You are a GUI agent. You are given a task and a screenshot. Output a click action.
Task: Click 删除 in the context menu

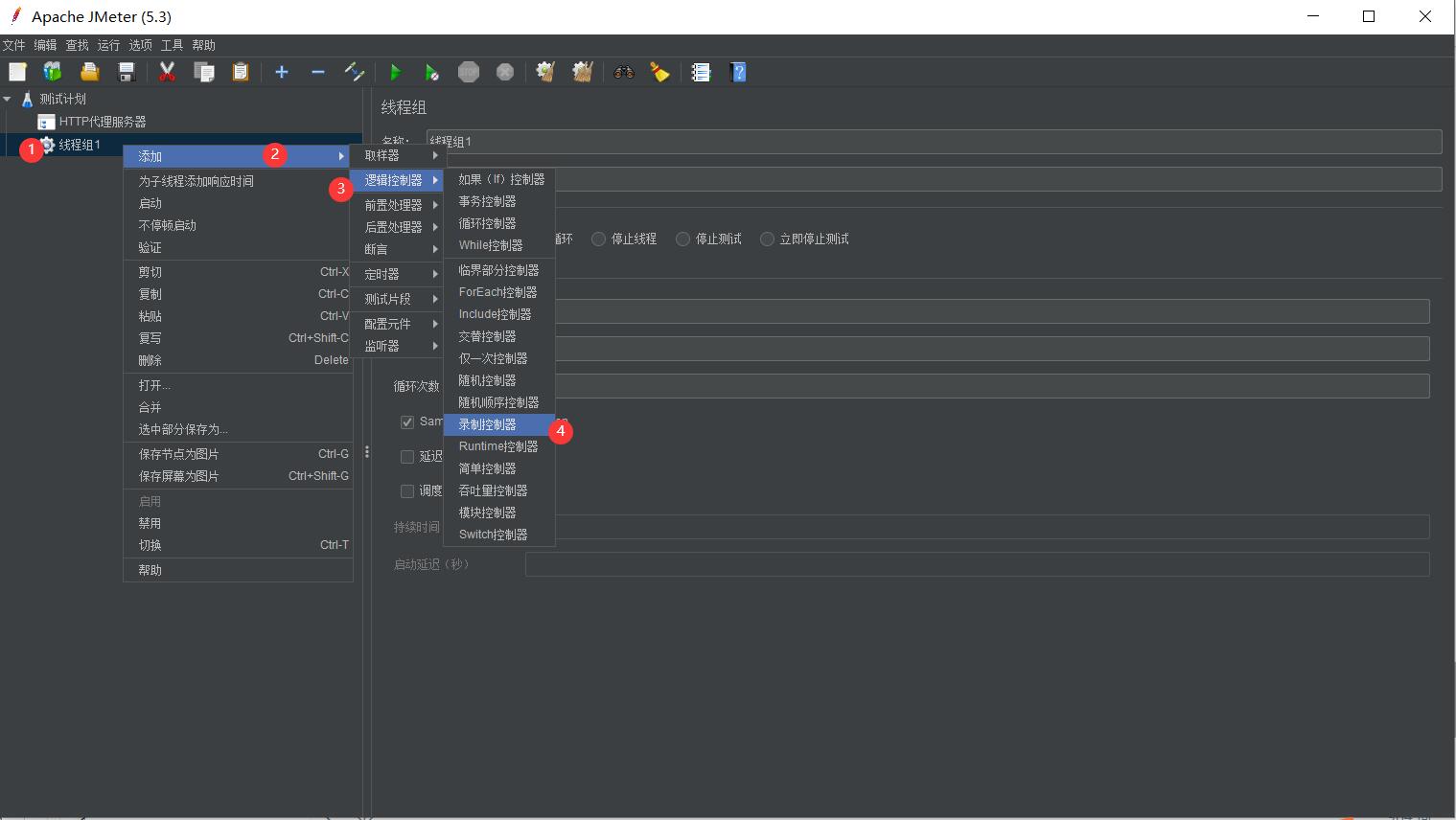coord(238,360)
